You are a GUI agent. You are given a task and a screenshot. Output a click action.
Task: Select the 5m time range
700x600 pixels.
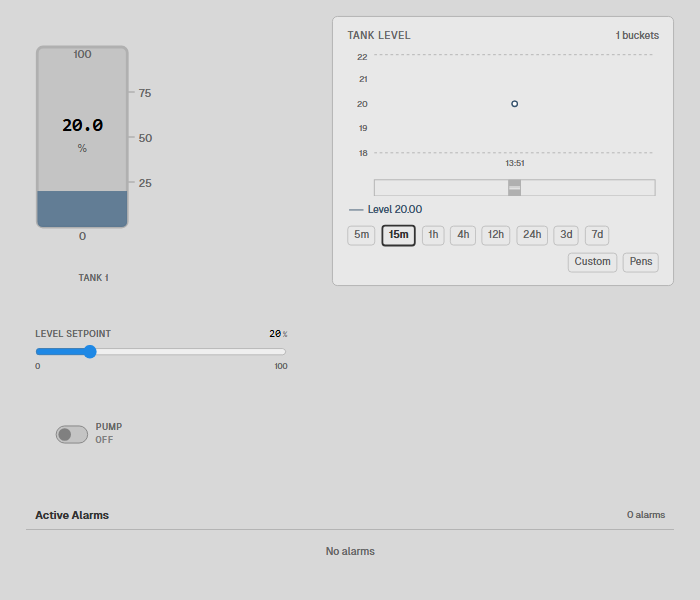pos(361,235)
